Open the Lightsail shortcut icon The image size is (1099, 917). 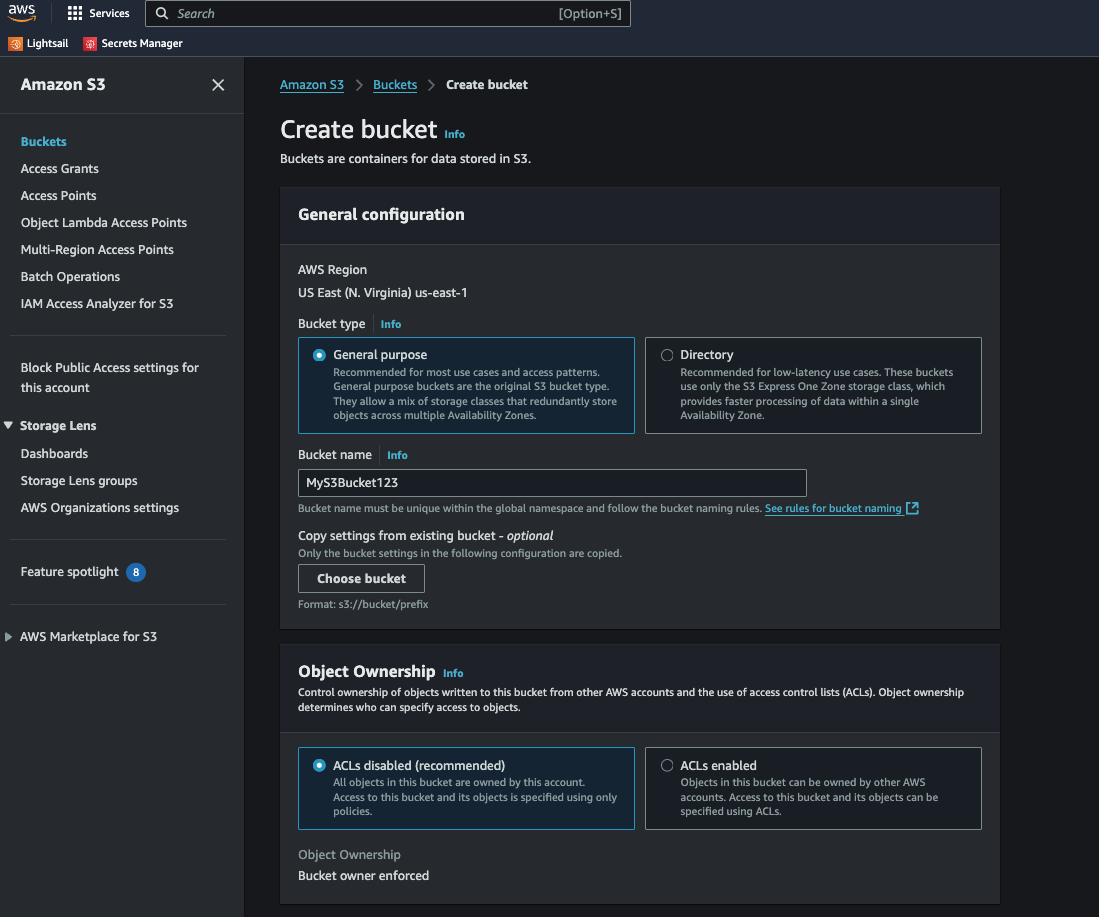point(15,43)
